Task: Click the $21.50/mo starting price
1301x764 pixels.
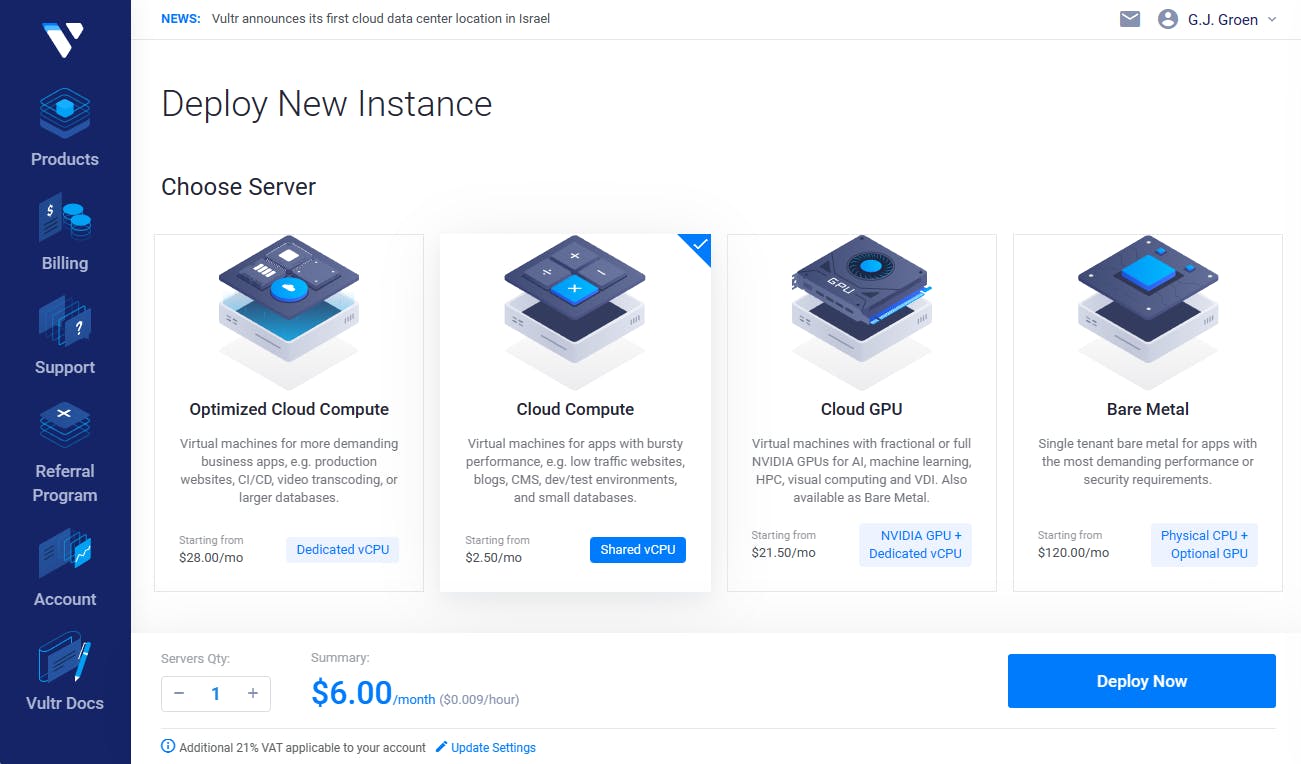Action: coord(784,552)
